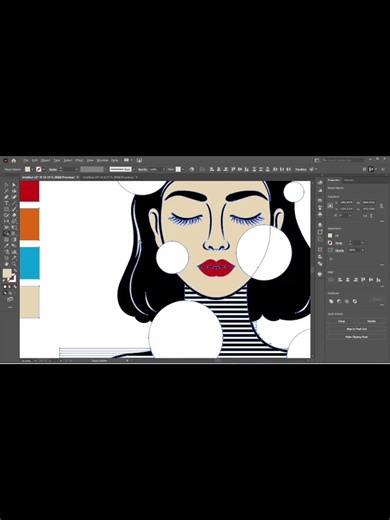Viewport: 390px width, 520px height.
Task: Open the Effect menu
Action: tap(79, 160)
